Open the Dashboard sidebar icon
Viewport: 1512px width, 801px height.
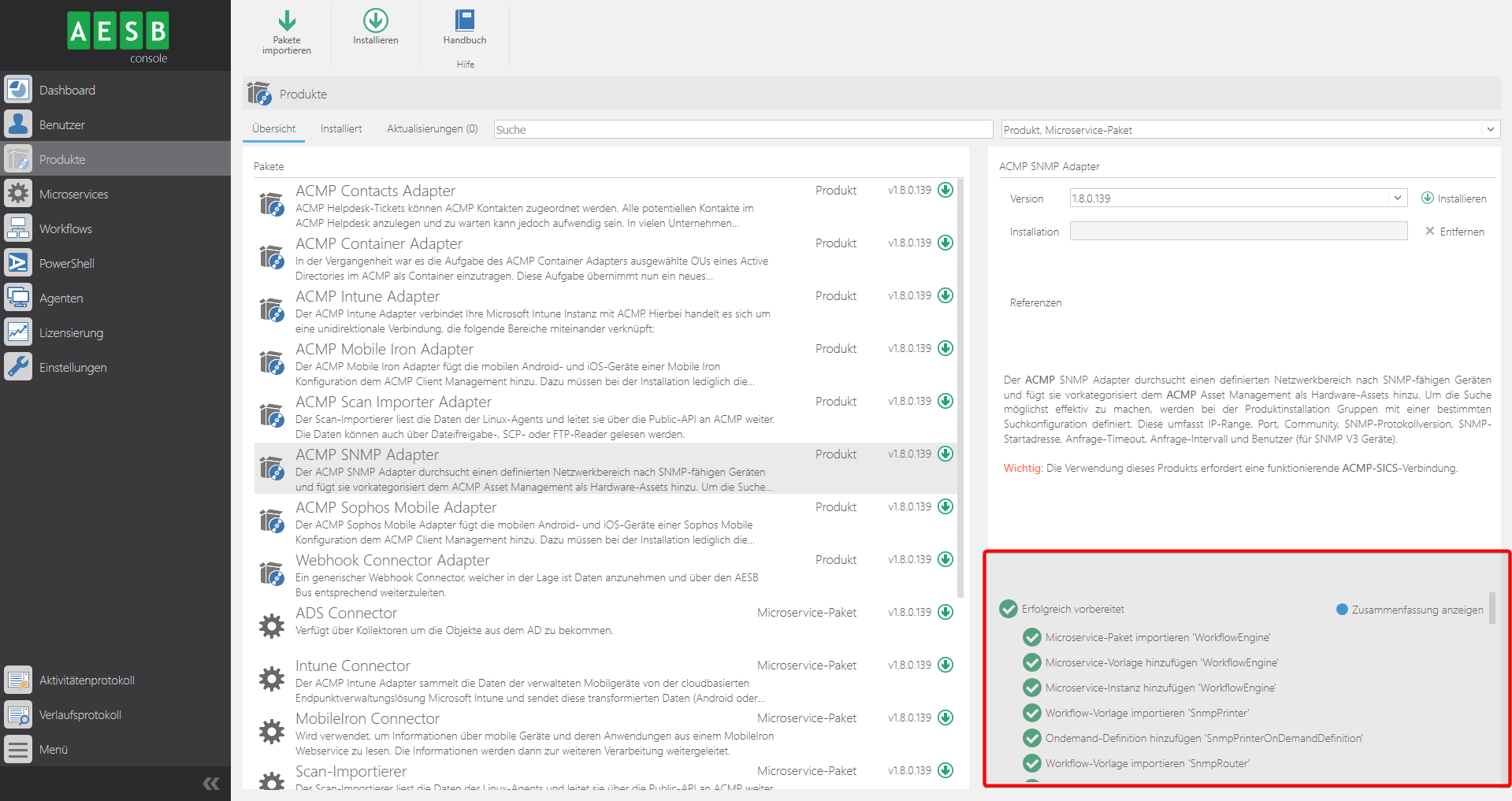coord(18,90)
